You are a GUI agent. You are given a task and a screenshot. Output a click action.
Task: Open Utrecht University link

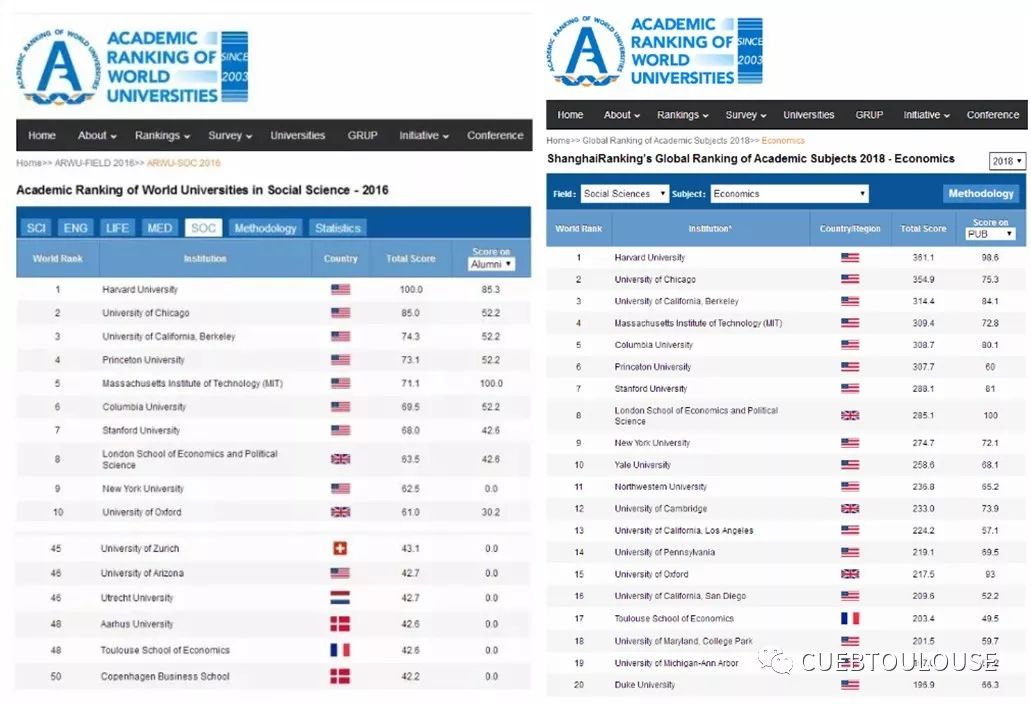tap(137, 598)
